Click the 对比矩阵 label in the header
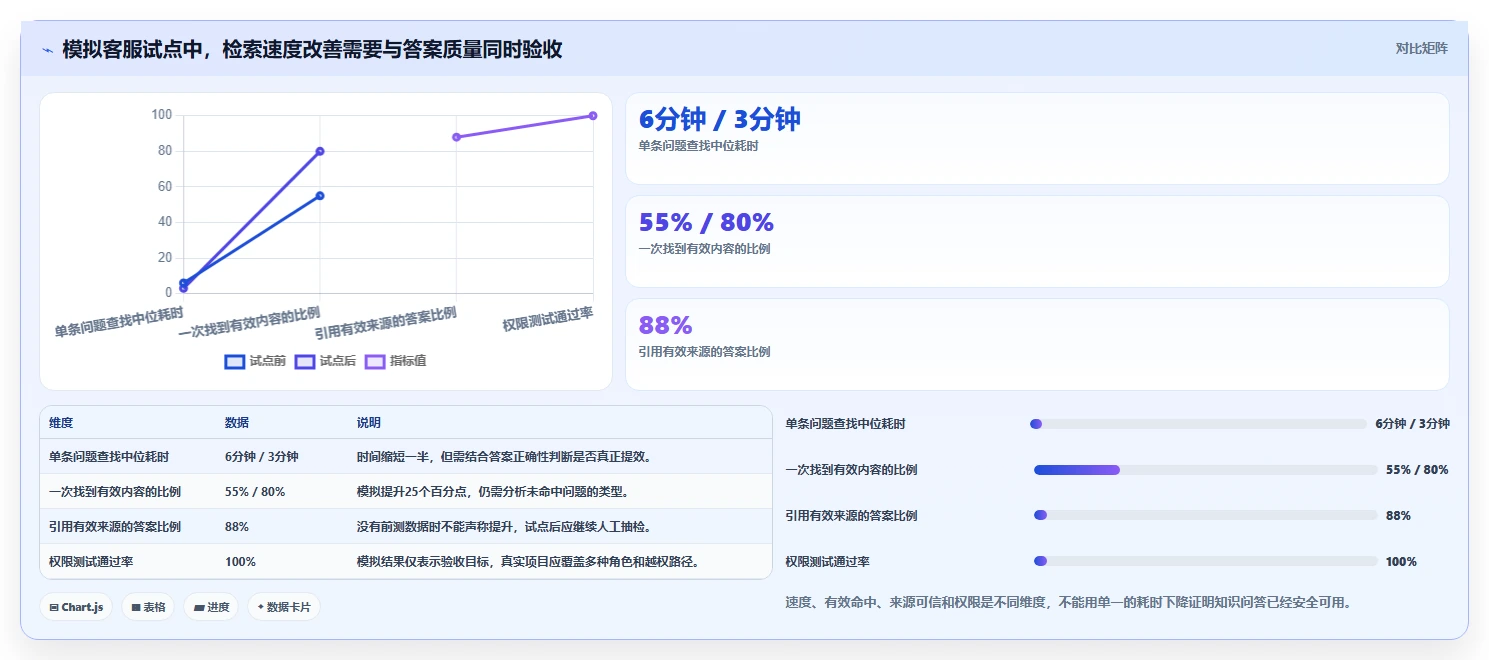 click(x=1421, y=48)
